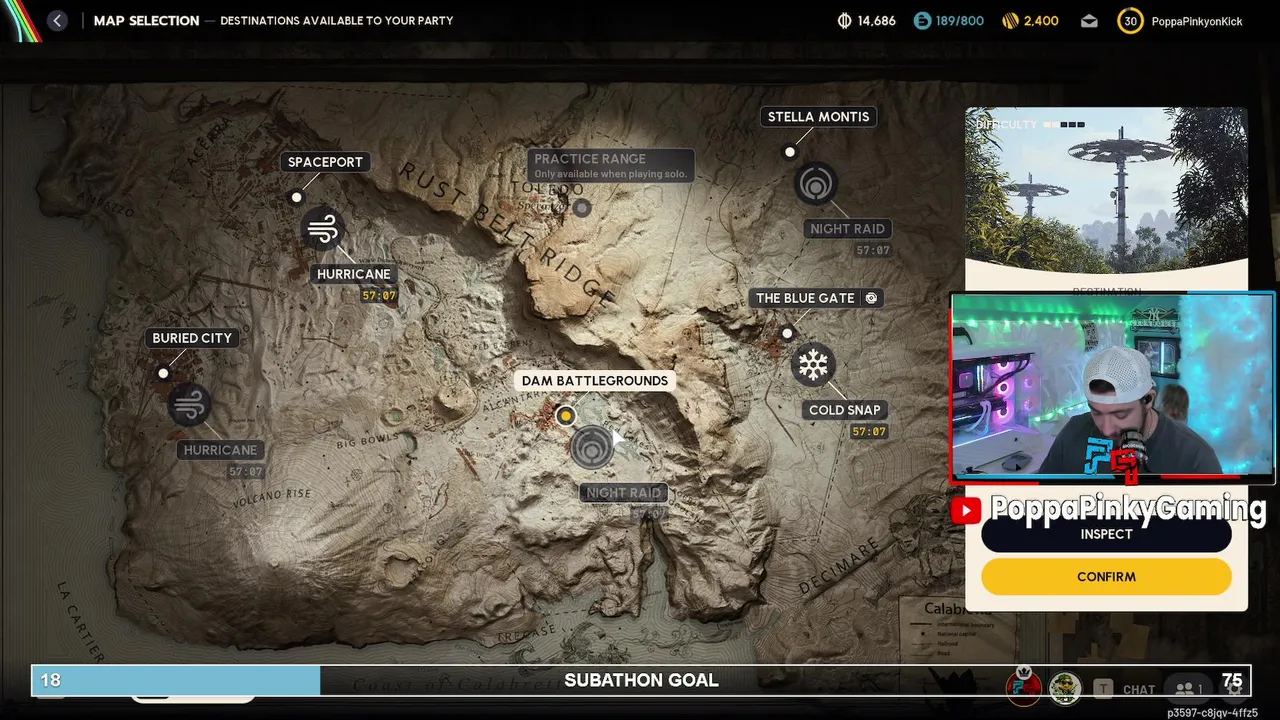Click the Practice Range label
This screenshot has height=720, width=1280.
[610, 165]
